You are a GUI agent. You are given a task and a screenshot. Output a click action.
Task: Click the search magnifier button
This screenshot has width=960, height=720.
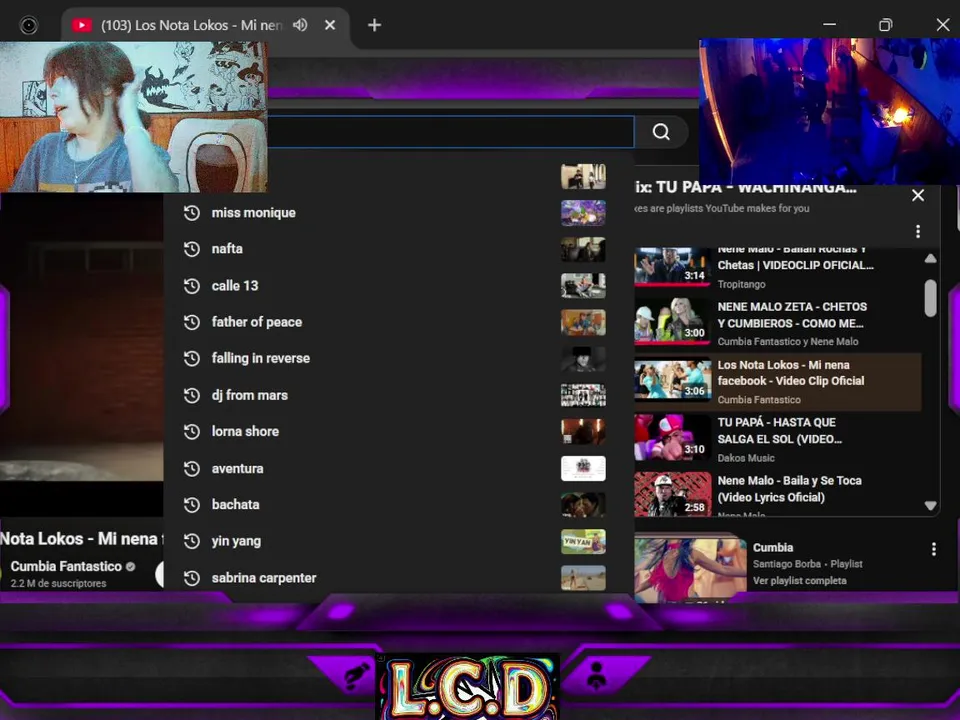pos(661,132)
